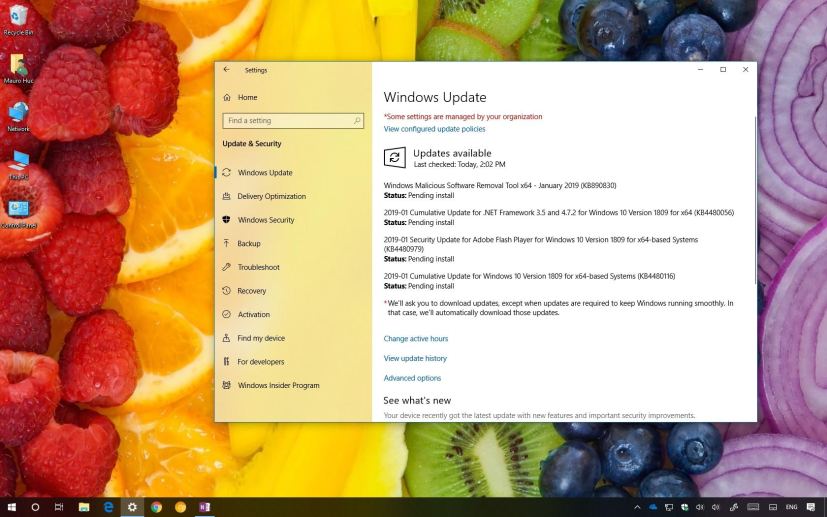Launch Google Chrome from the taskbar
827x517 pixels.
tap(156, 508)
